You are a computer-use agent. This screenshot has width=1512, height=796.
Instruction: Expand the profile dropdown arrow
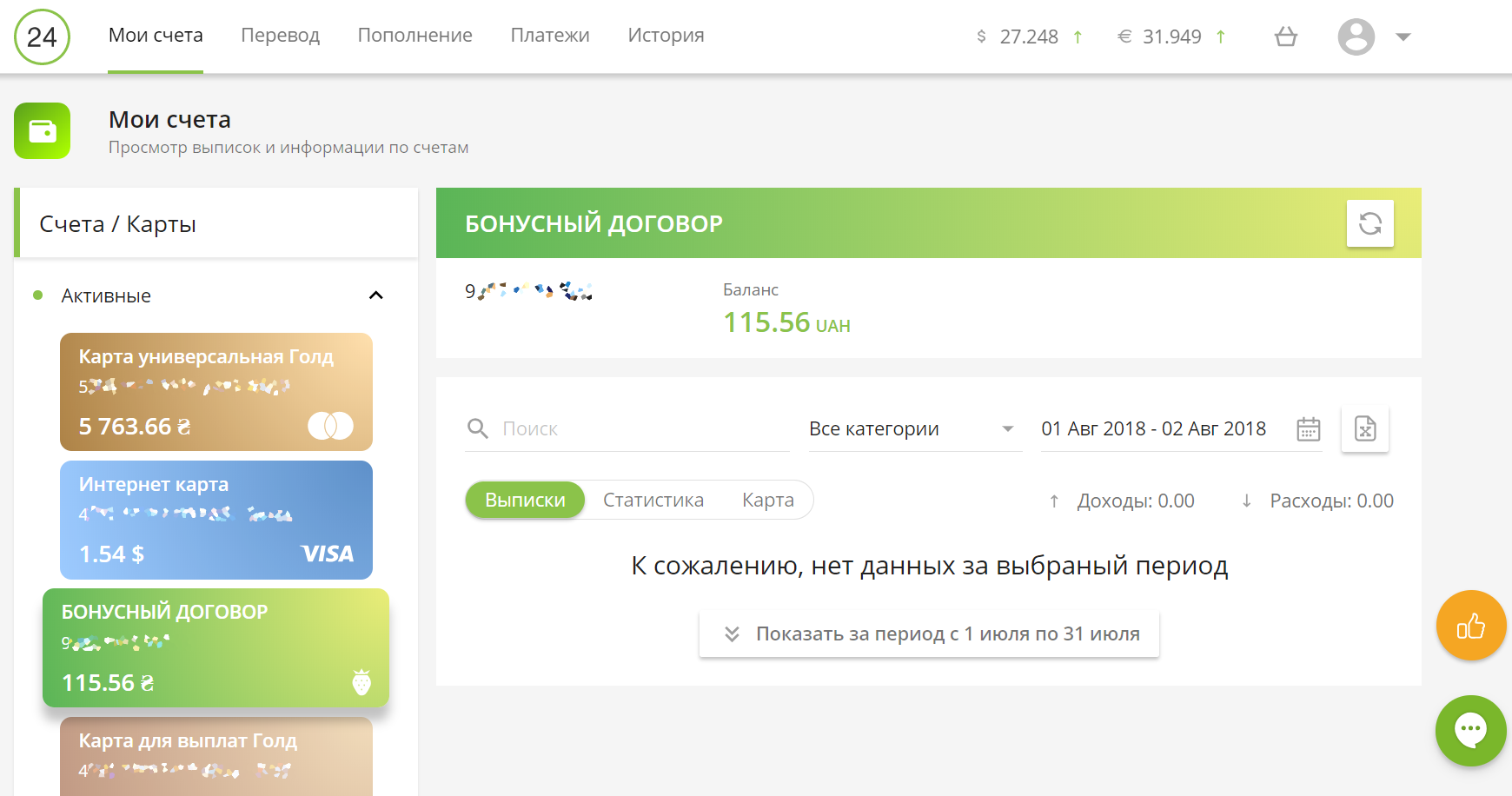(1403, 36)
